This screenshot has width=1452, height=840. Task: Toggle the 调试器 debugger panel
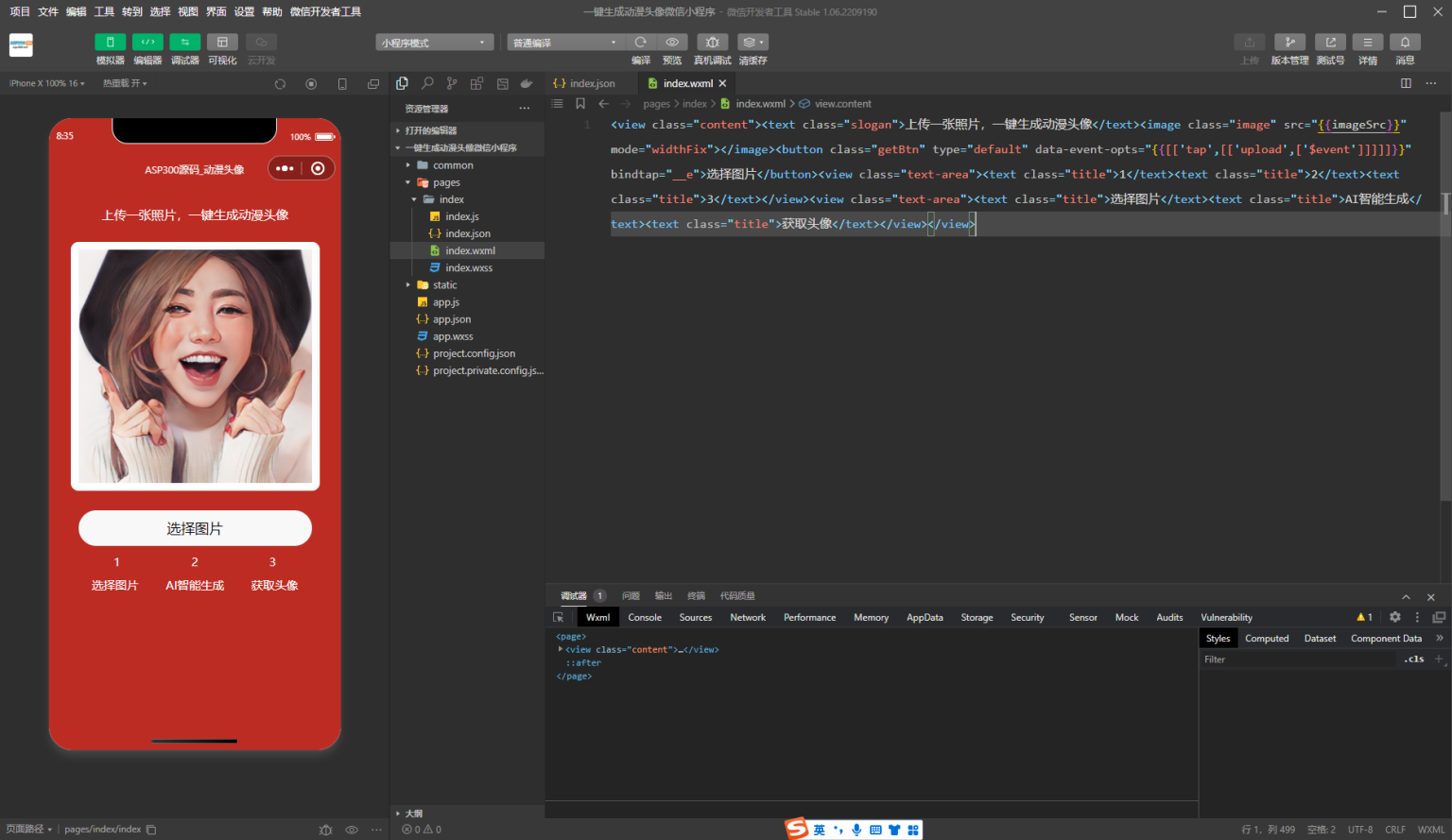[184, 43]
